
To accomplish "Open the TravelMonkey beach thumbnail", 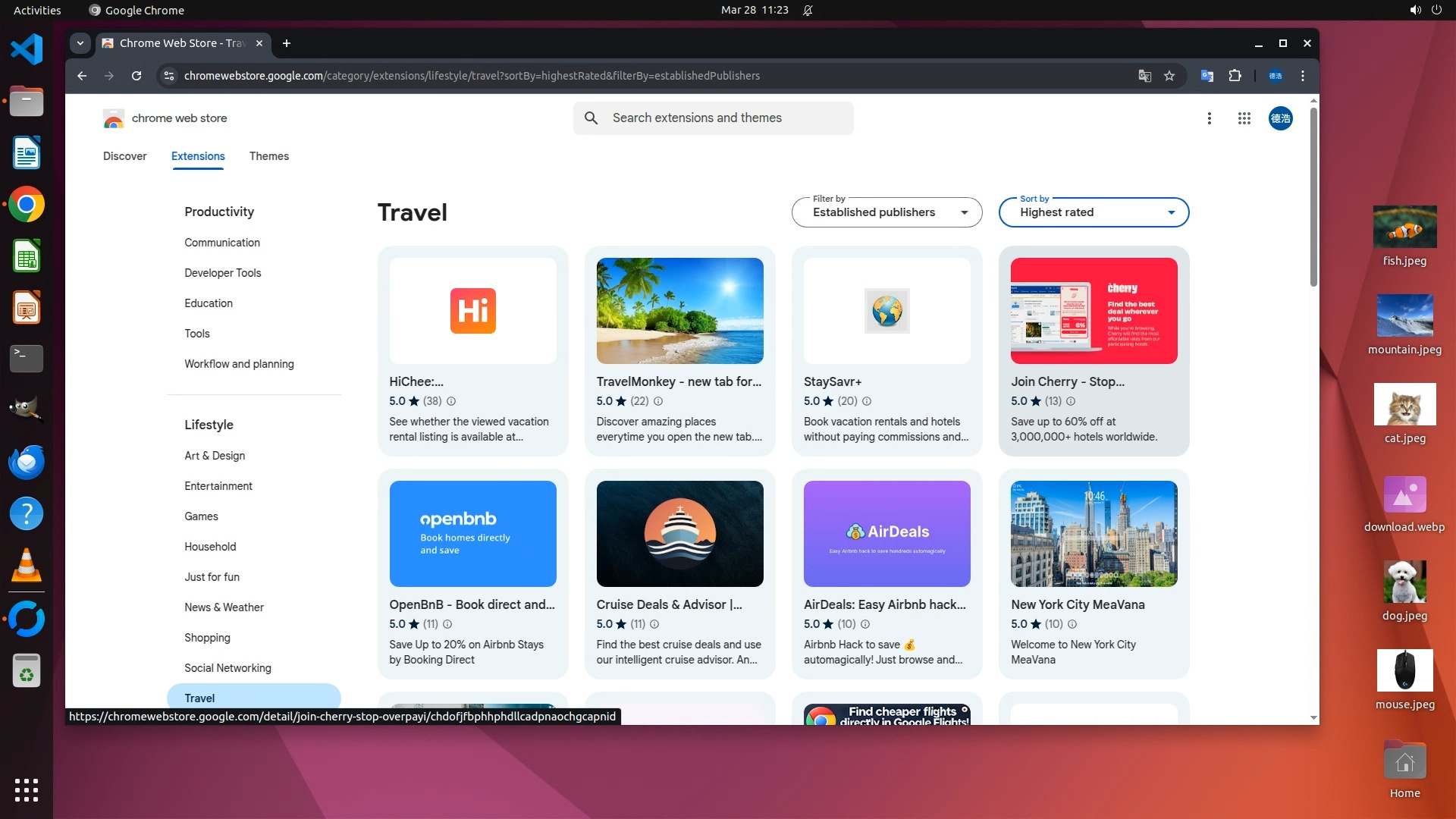I will pyautogui.click(x=679, y=311).
